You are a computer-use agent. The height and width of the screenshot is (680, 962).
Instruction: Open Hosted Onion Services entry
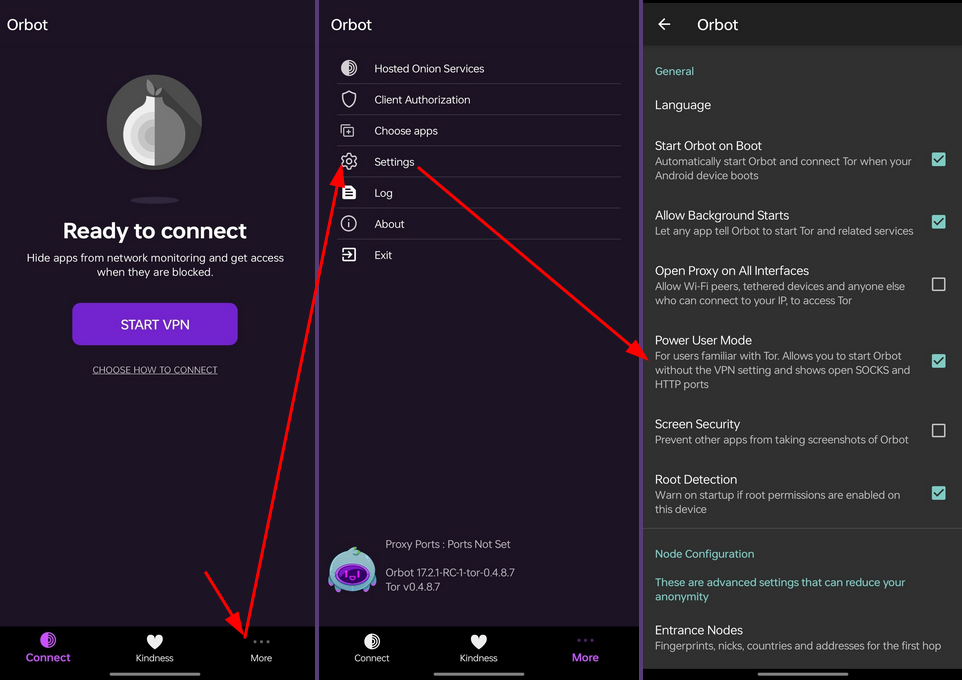pyautogui.click(x=479, y=68)
